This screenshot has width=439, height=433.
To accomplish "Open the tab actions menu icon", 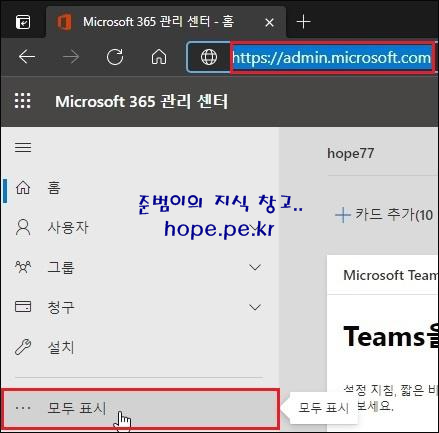I will click(x=23, y=22).
